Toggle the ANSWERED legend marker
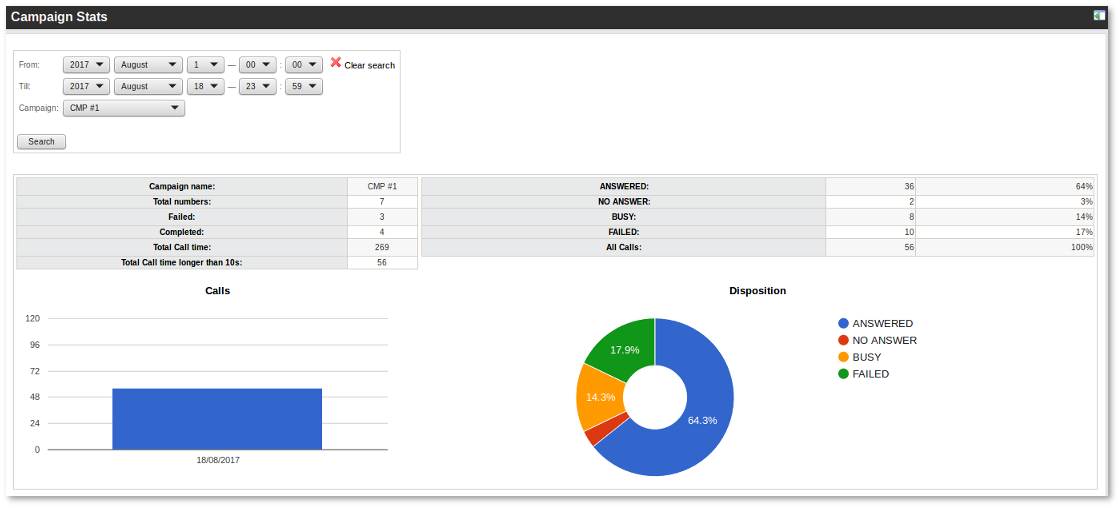Viewport: 1120px width, 508px height. click(x=843, y=323)
